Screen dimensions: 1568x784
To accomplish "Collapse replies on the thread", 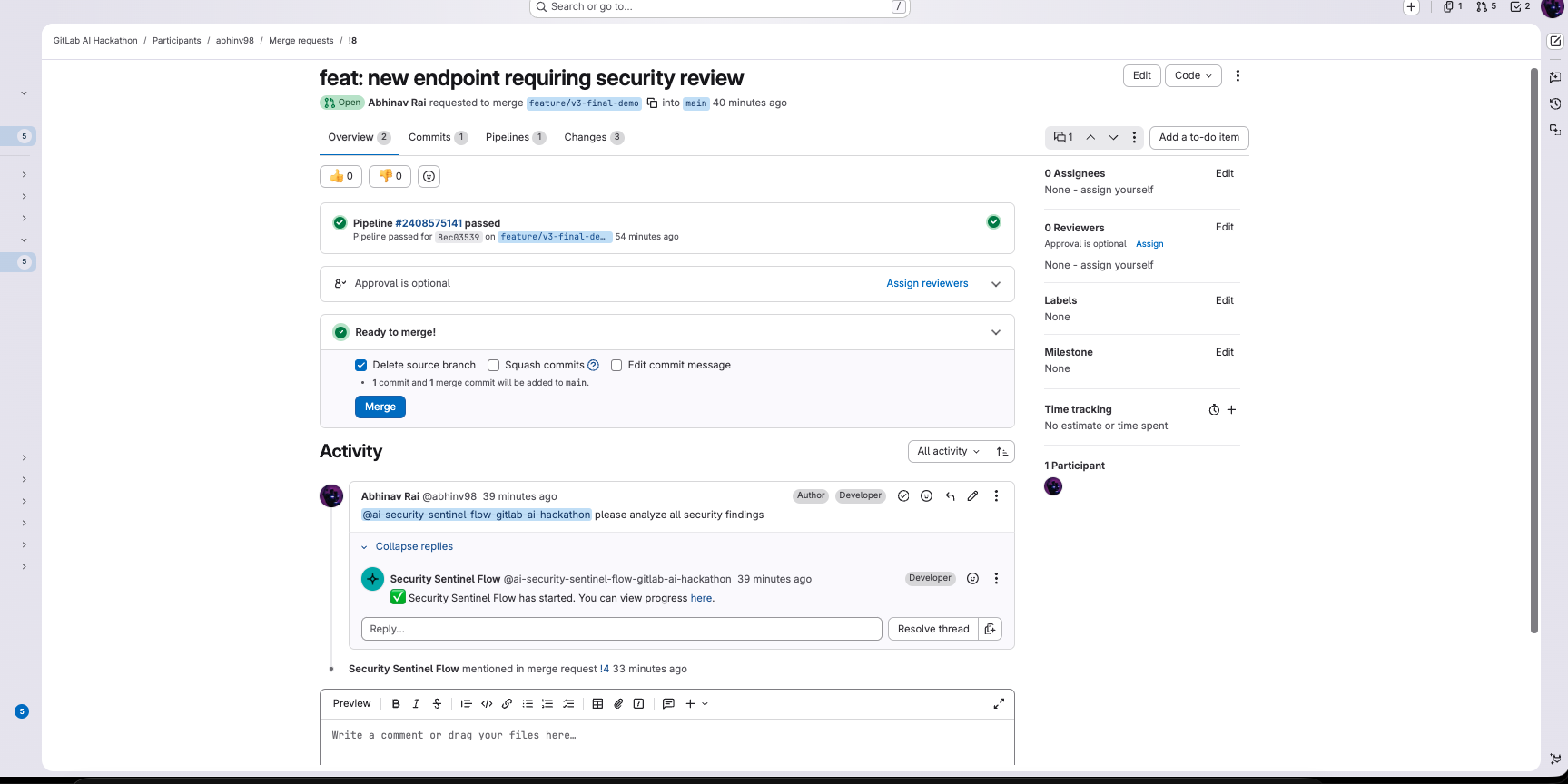I will click(414, 546).
